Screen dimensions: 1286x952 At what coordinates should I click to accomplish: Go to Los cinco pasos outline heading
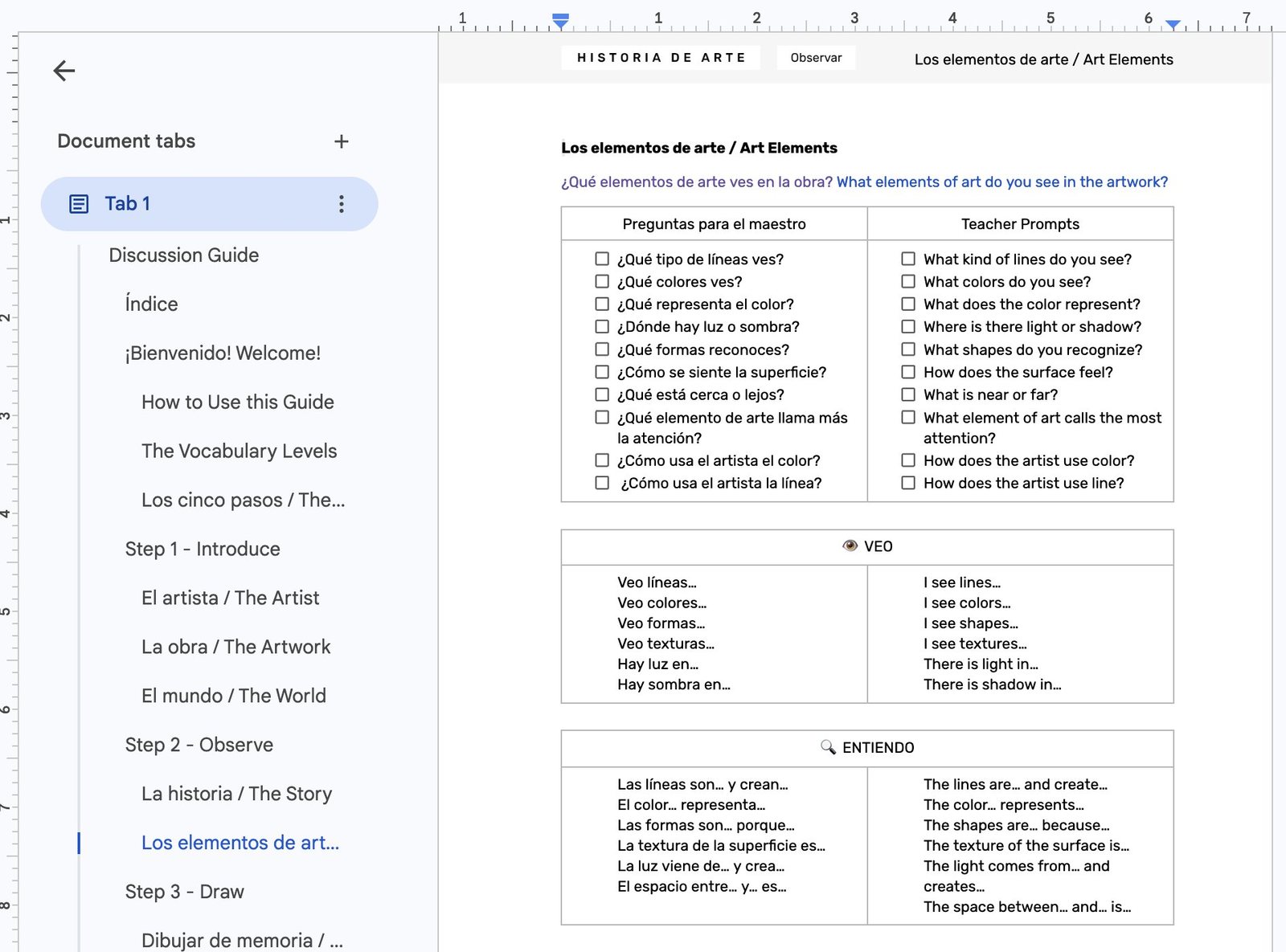[243, 501]
